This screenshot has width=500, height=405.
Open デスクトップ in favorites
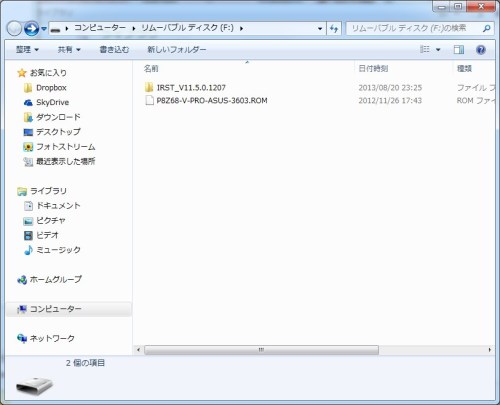click(58, 132)
